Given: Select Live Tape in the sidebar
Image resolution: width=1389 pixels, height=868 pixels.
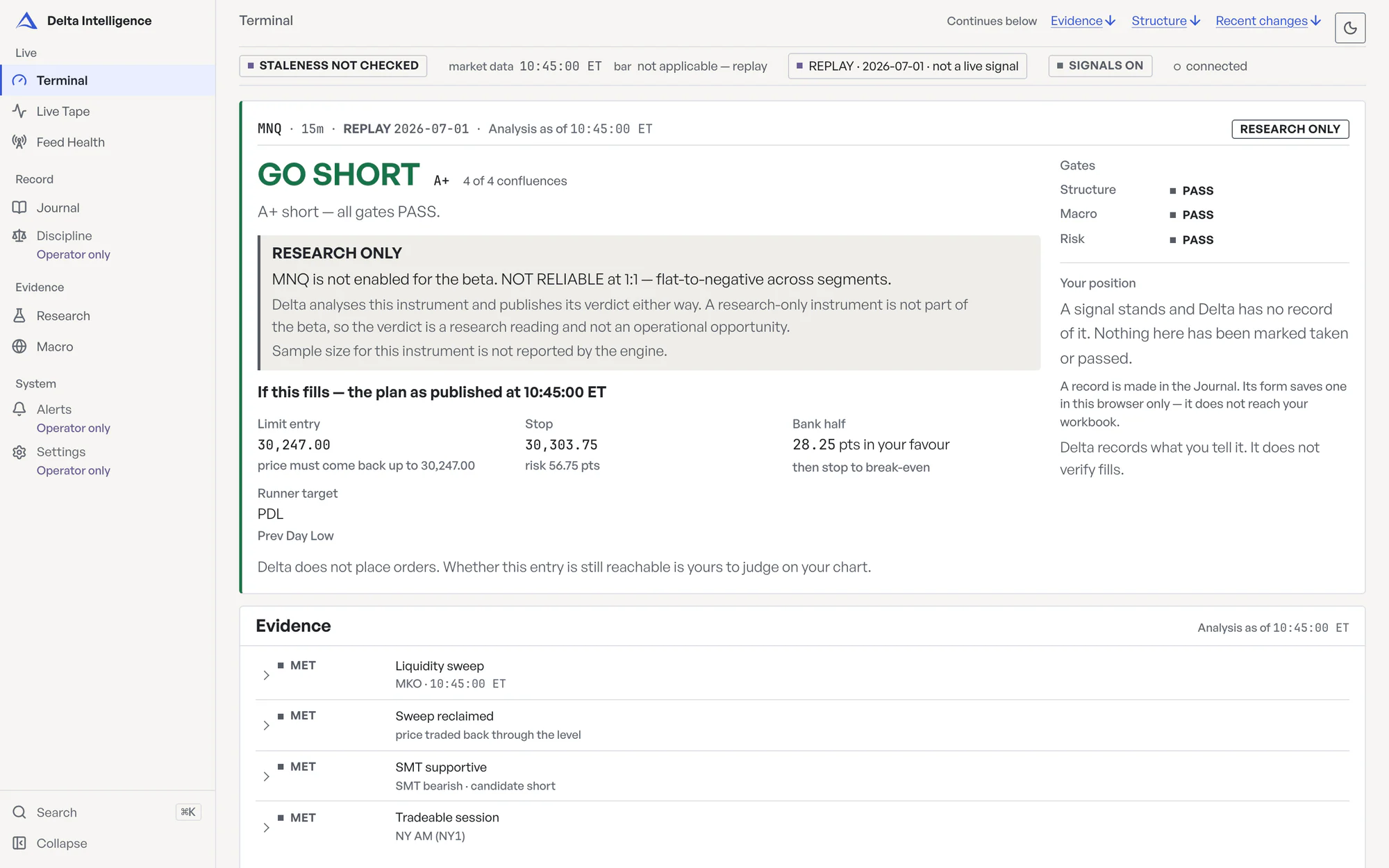Looking at the screenshot, I should point(108,111).
